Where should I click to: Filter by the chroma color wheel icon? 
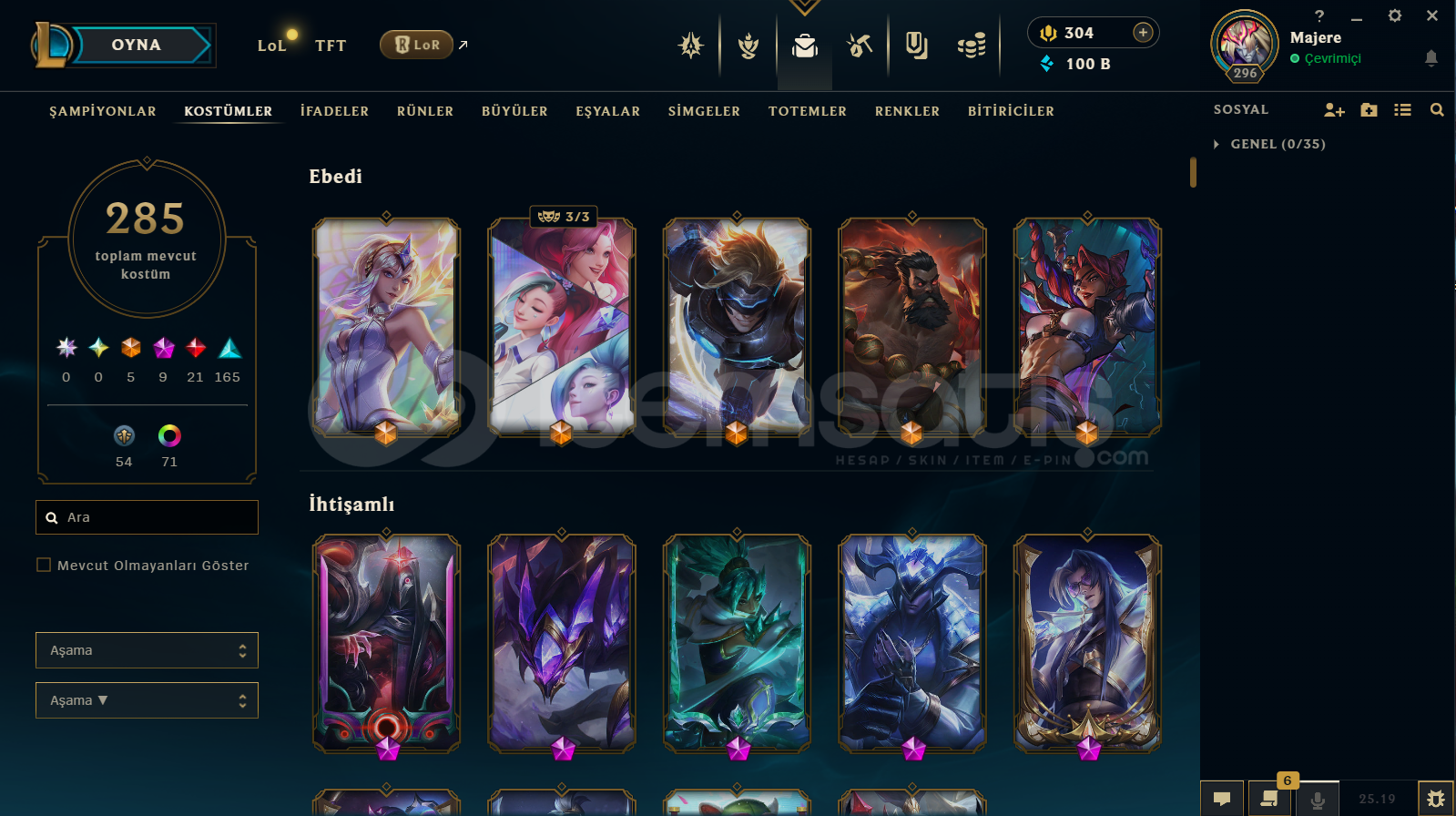click(x=169, y=435)
